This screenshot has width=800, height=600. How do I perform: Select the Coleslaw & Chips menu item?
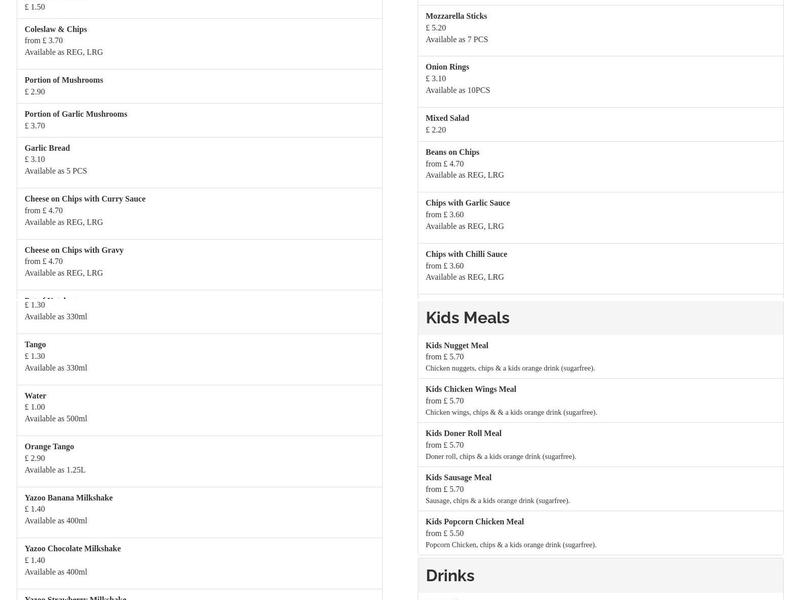coord(199,41)
